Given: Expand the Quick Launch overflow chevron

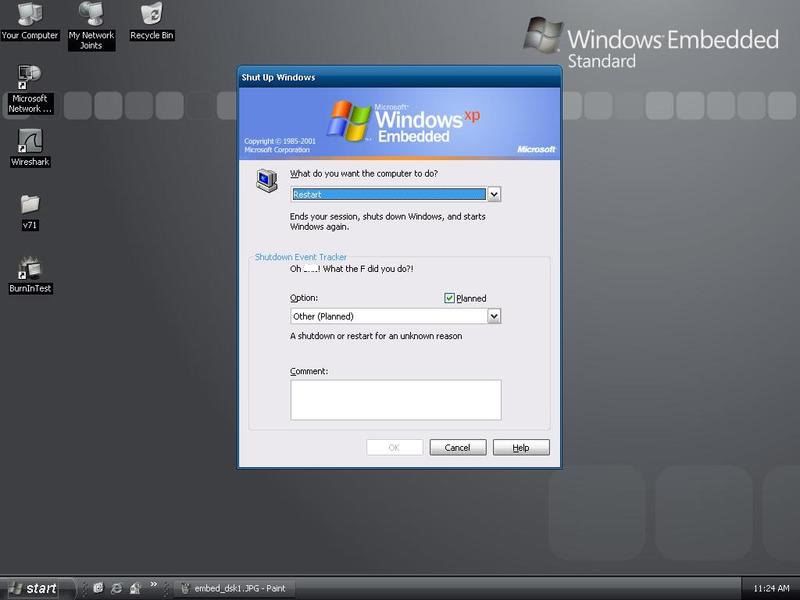Looking at the screenshot, I should (x=154, y=585).
